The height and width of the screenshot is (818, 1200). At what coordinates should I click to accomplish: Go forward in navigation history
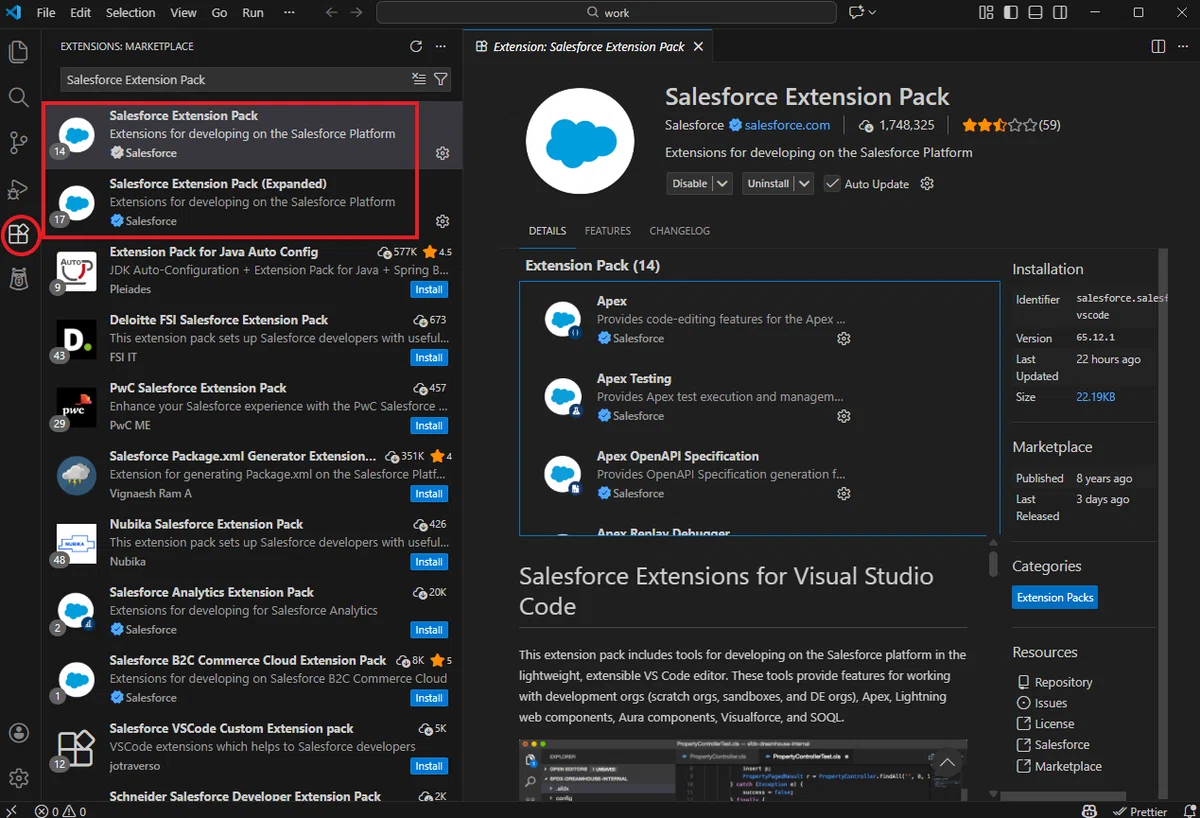tap(357, 13)
